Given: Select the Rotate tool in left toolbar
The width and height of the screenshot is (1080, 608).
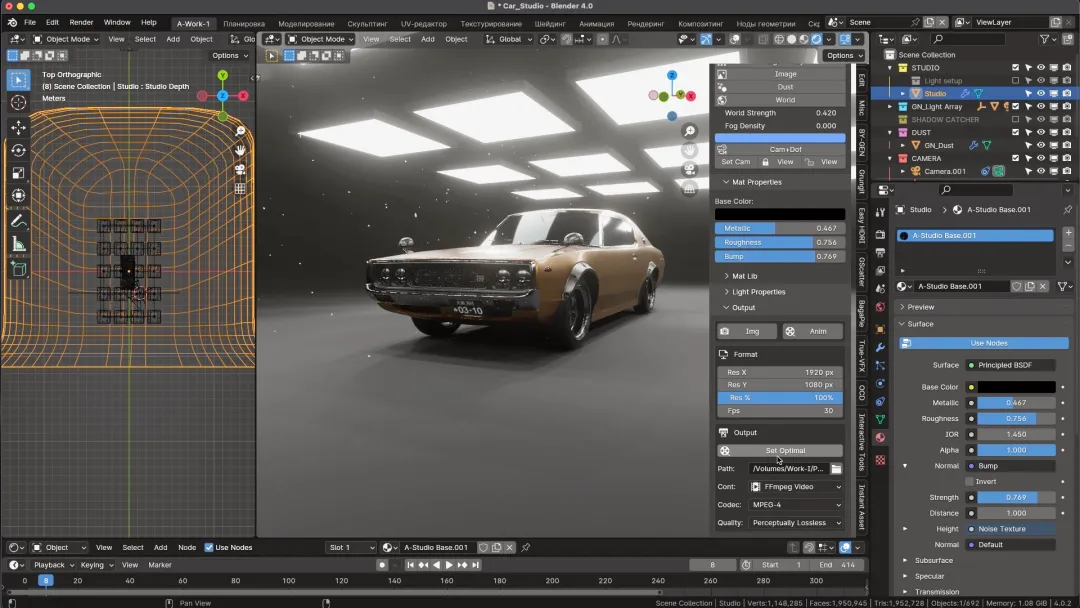Looking at the screenshot, I should (18, 150).
